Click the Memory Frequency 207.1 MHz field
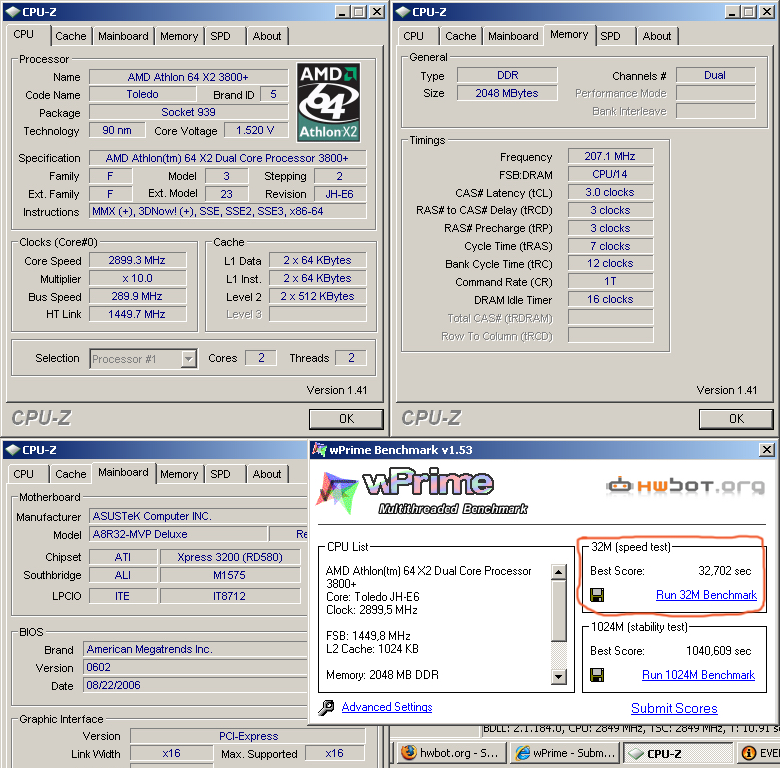780x768 pixels. pos(610,156)
